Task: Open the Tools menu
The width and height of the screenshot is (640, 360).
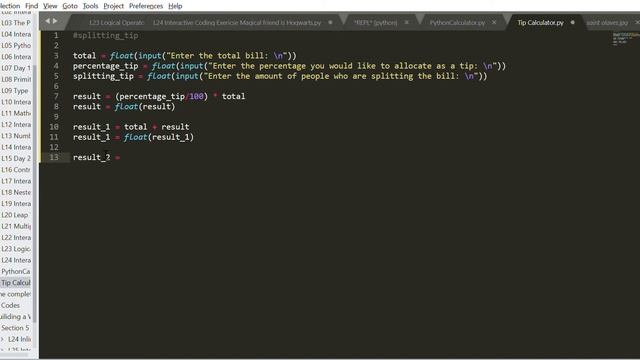Action: 90,6
